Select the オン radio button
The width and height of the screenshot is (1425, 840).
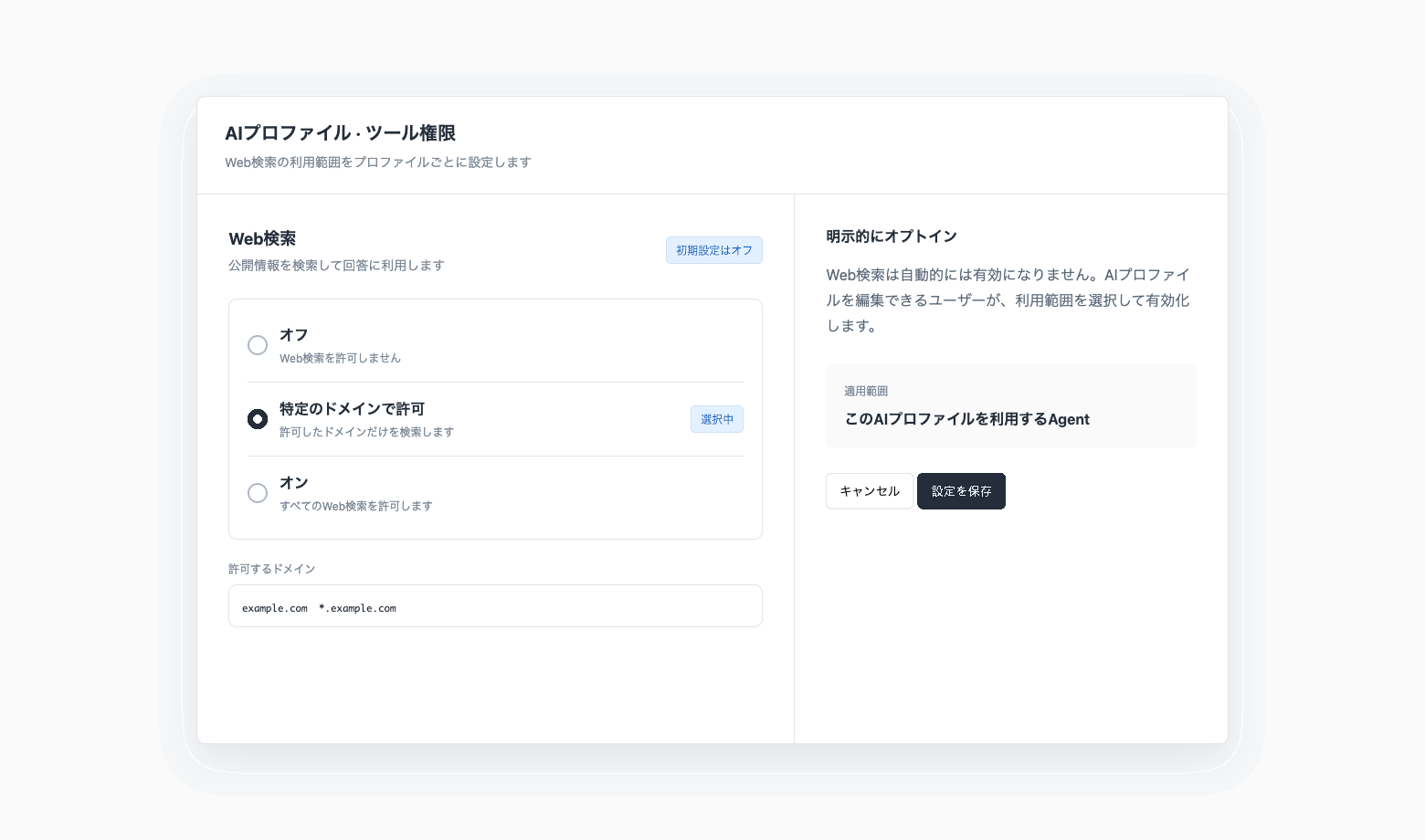coord(258,493)
